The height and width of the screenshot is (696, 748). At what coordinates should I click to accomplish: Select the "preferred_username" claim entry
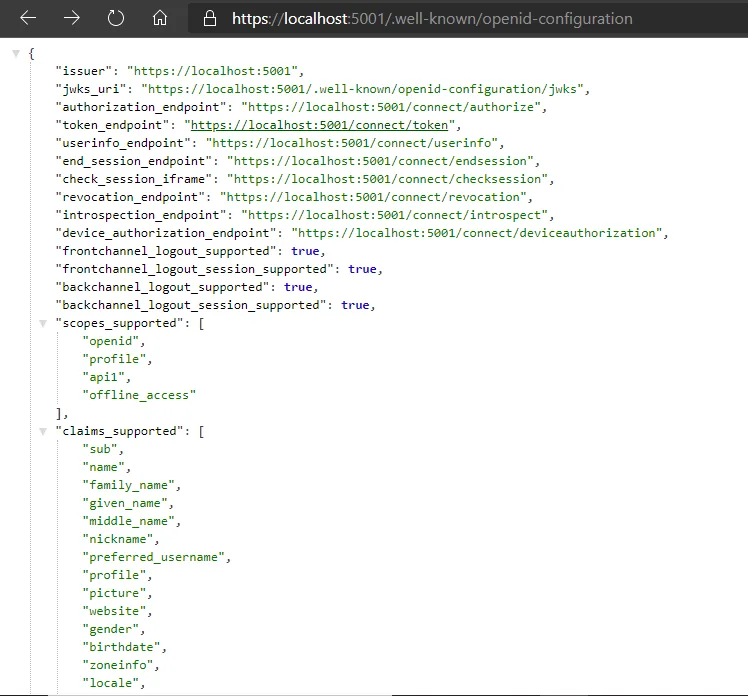click(x=154, y=558)
